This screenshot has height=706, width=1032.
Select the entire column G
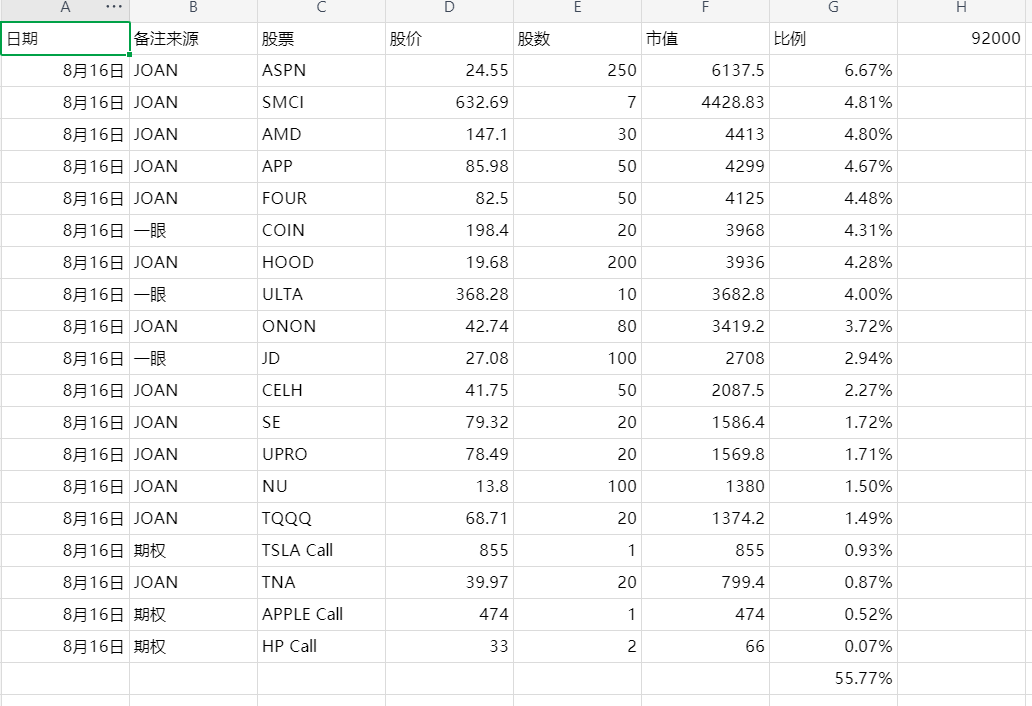833,8
